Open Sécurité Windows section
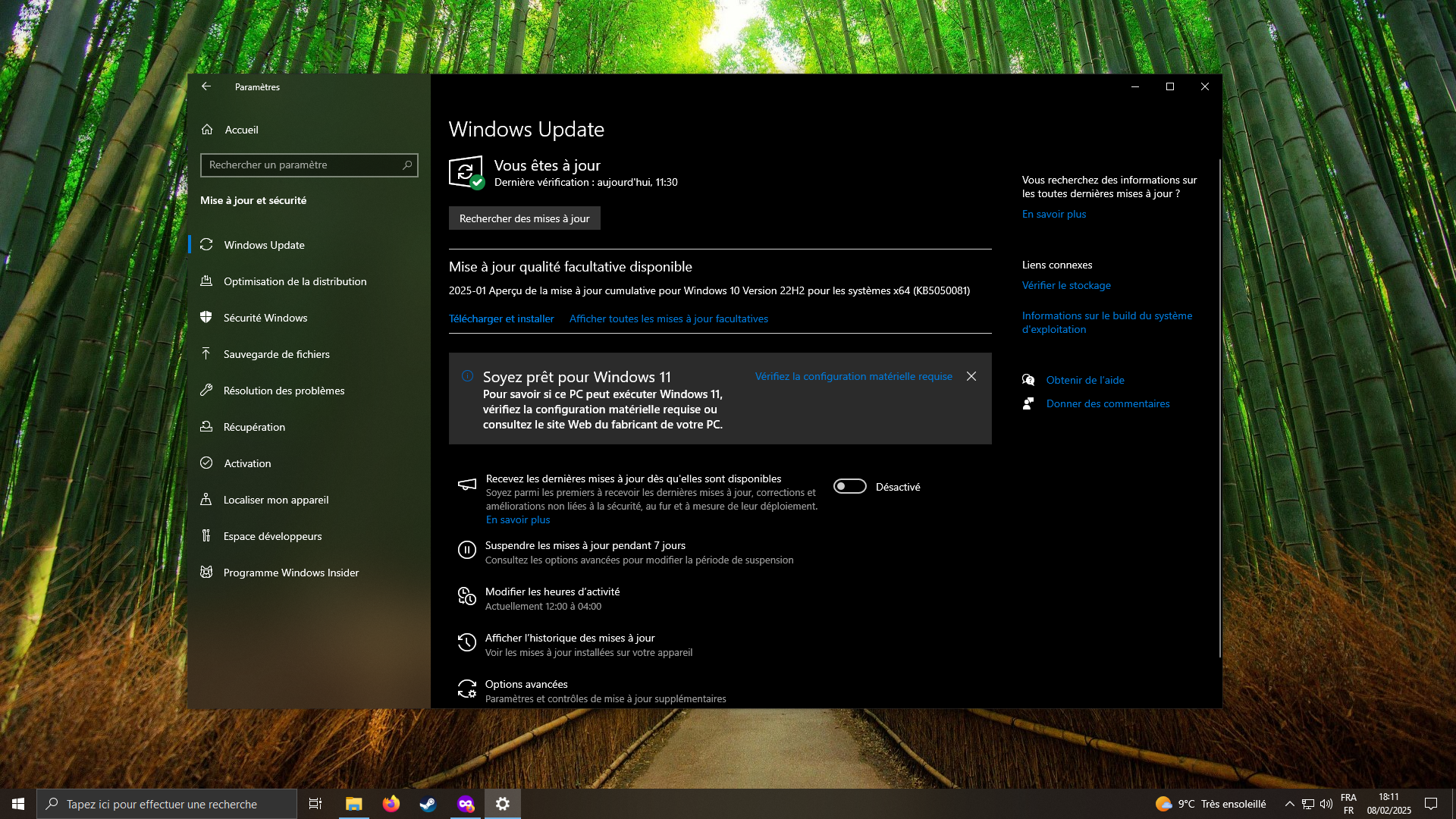This screenshot has height=819, width=1456. tap(309, 318)
